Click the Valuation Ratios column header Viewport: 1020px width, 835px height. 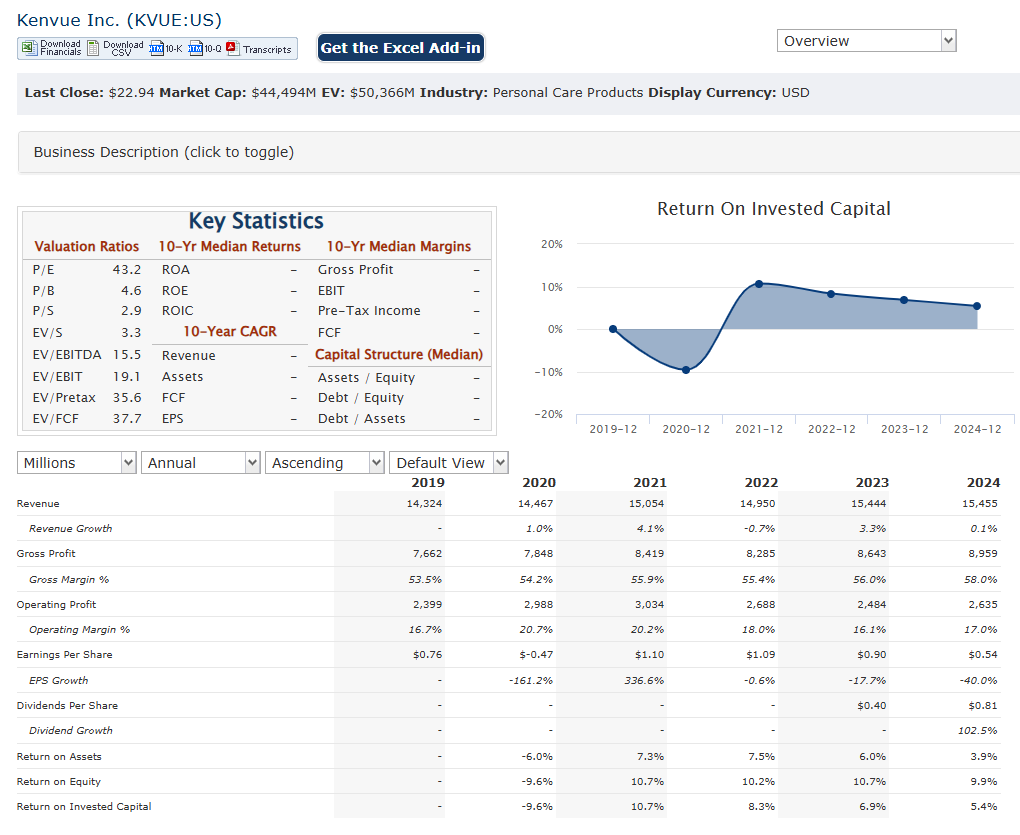pyautogui.click(x=87, y=246)
